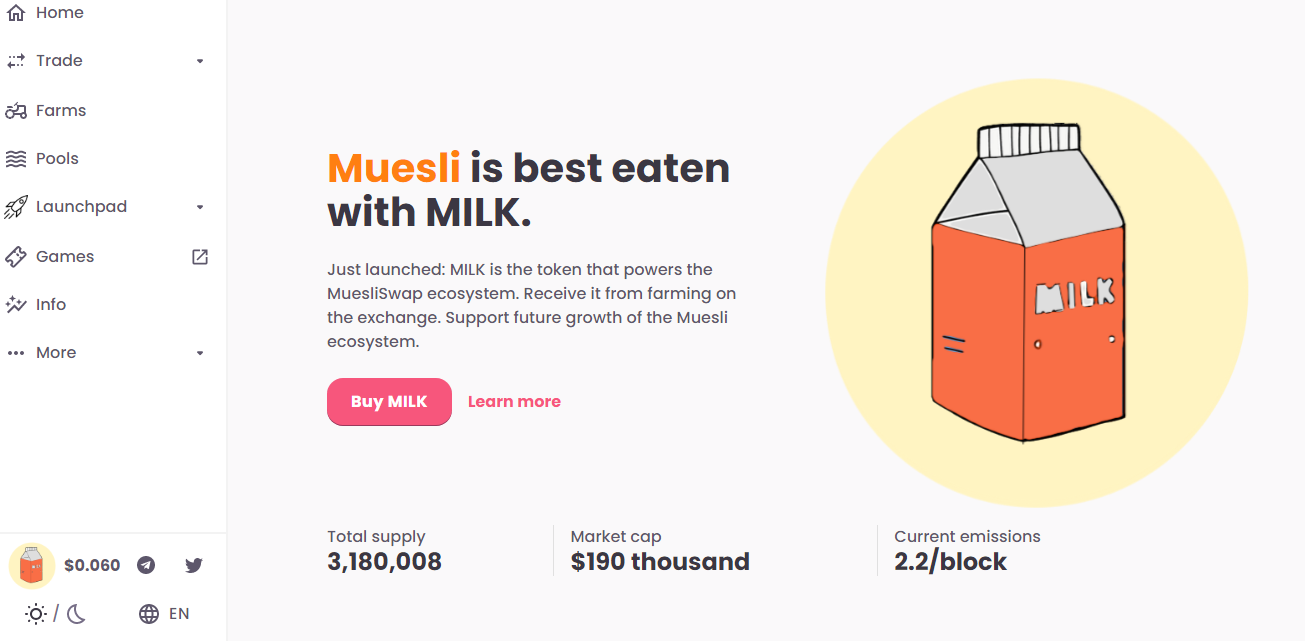Switch to light mode sun icon
The height and width of the screenshot is (641, 1305).
point(36,614)
